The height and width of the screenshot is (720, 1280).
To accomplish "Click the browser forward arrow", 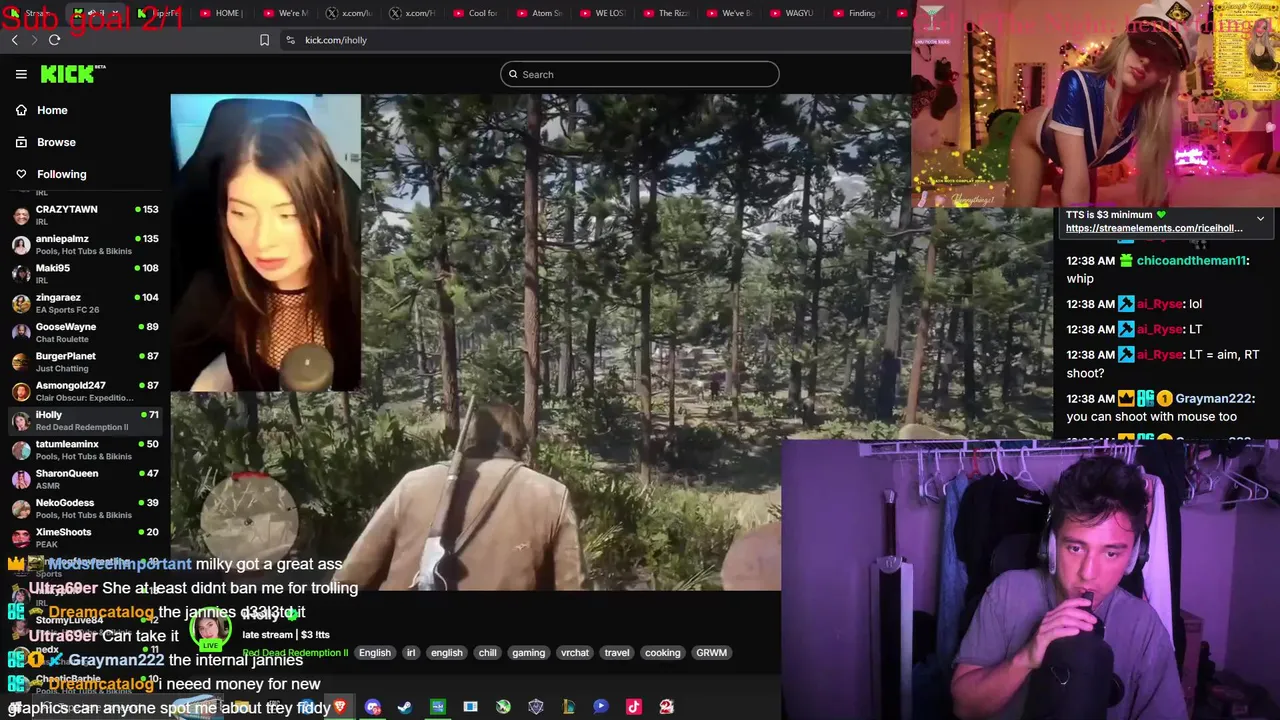I will tap(33, 40).
